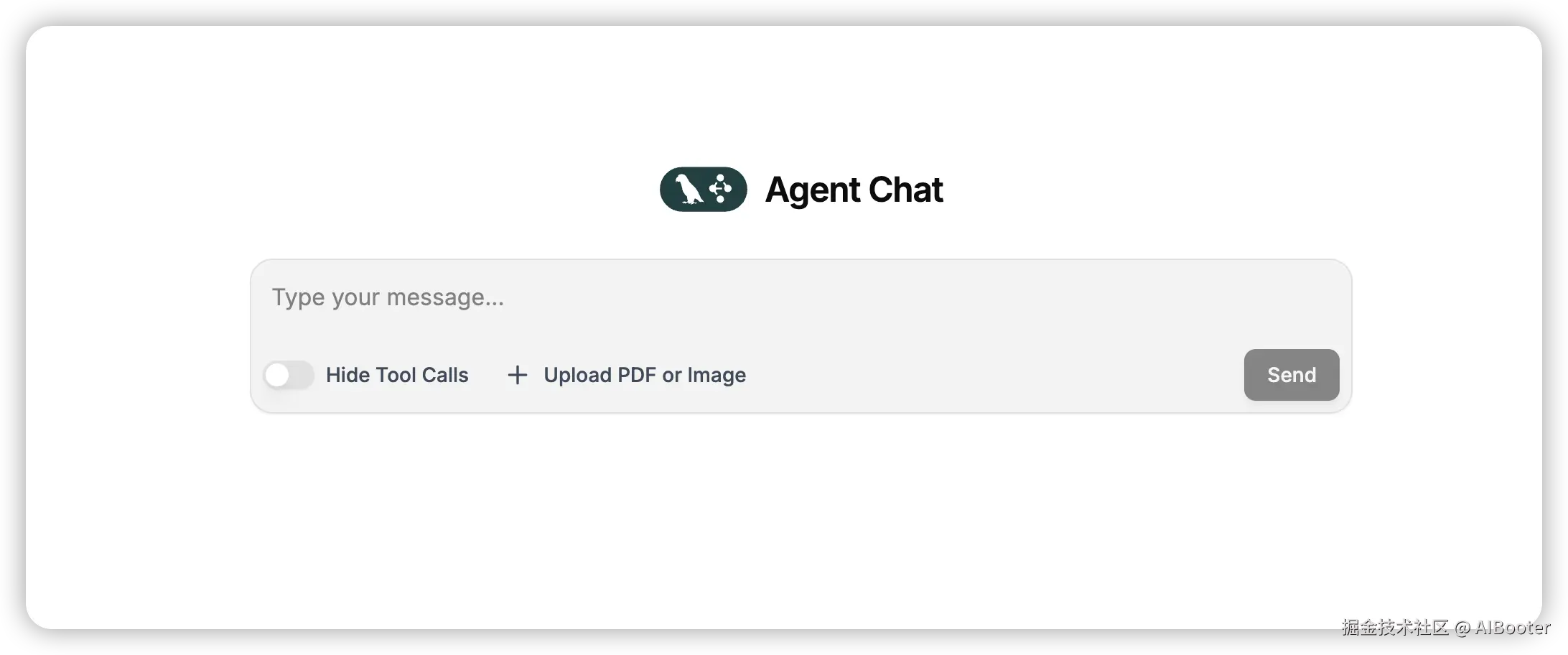This screenshot has height=655, width=1568.
Task: Click the placeholder text Type your message
Action: 388,297
